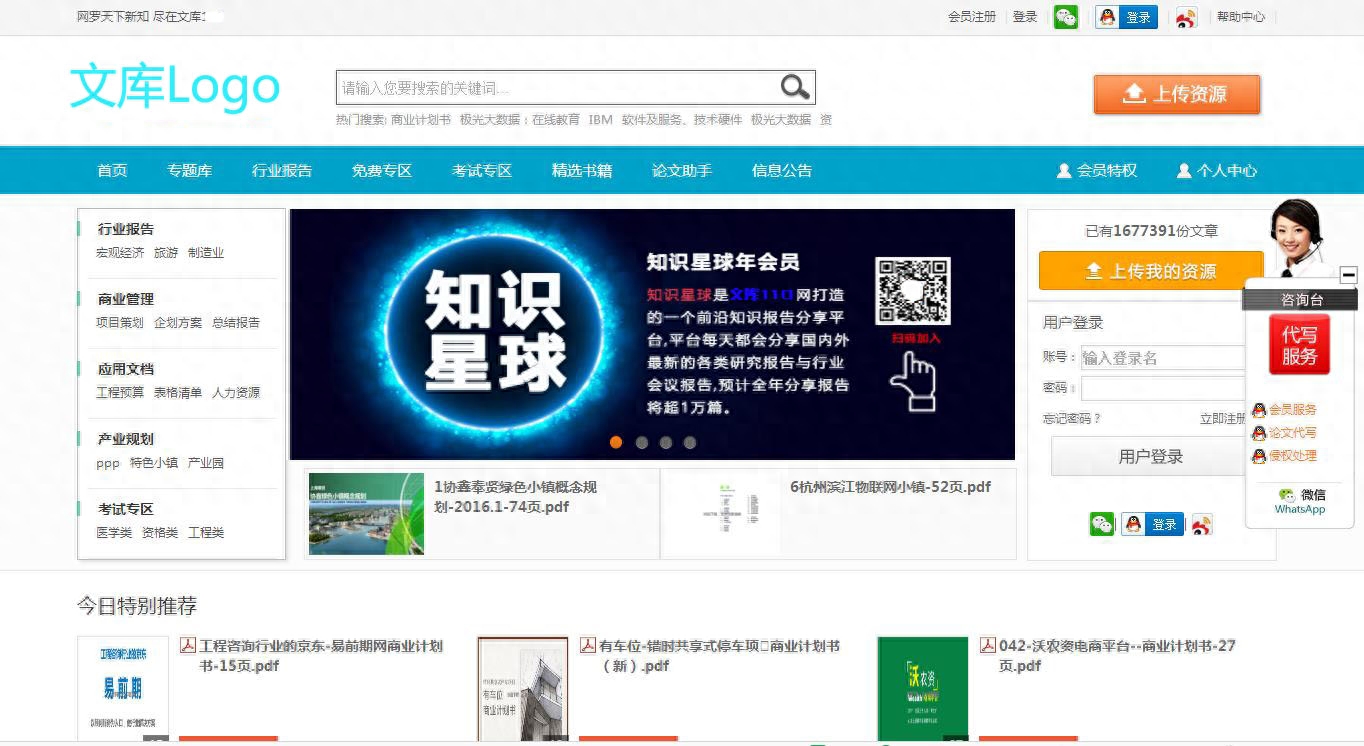Open the 精选书籍 menu item
The image size is (1364, 746).
[x=581, y=170]
